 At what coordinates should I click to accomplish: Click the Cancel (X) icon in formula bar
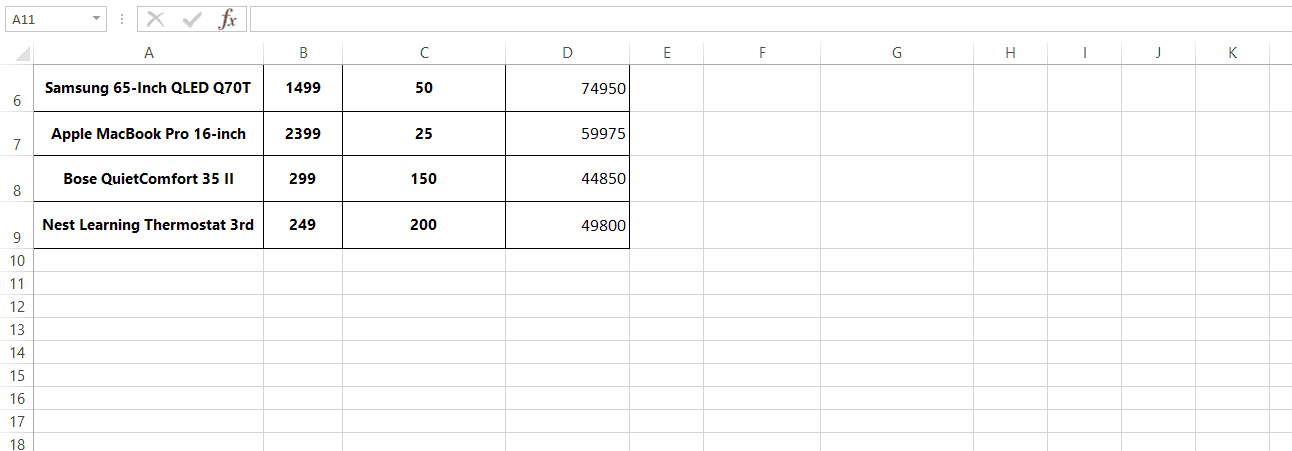155,19
